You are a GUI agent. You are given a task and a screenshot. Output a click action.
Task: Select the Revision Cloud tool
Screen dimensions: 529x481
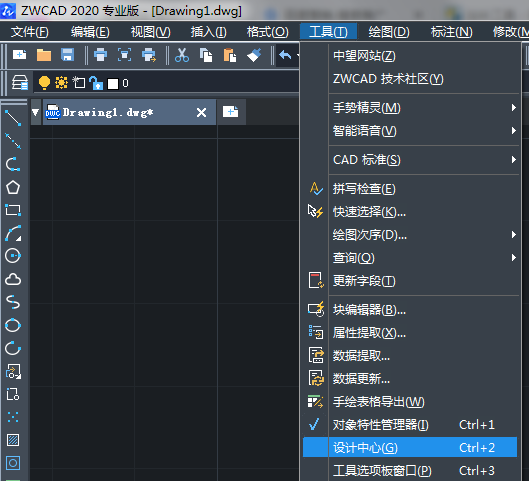click(13, 279)
